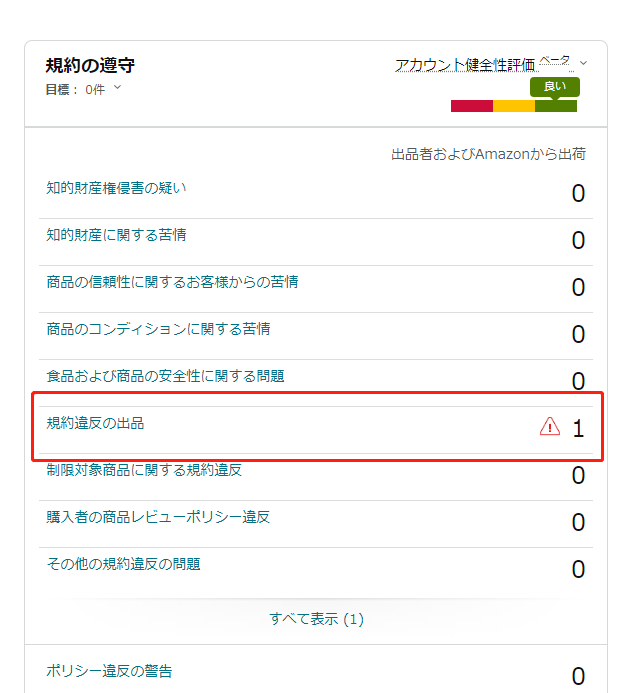Click the green segment of the health bar
This screenshot has height=693, width=624.
(556, 106)
